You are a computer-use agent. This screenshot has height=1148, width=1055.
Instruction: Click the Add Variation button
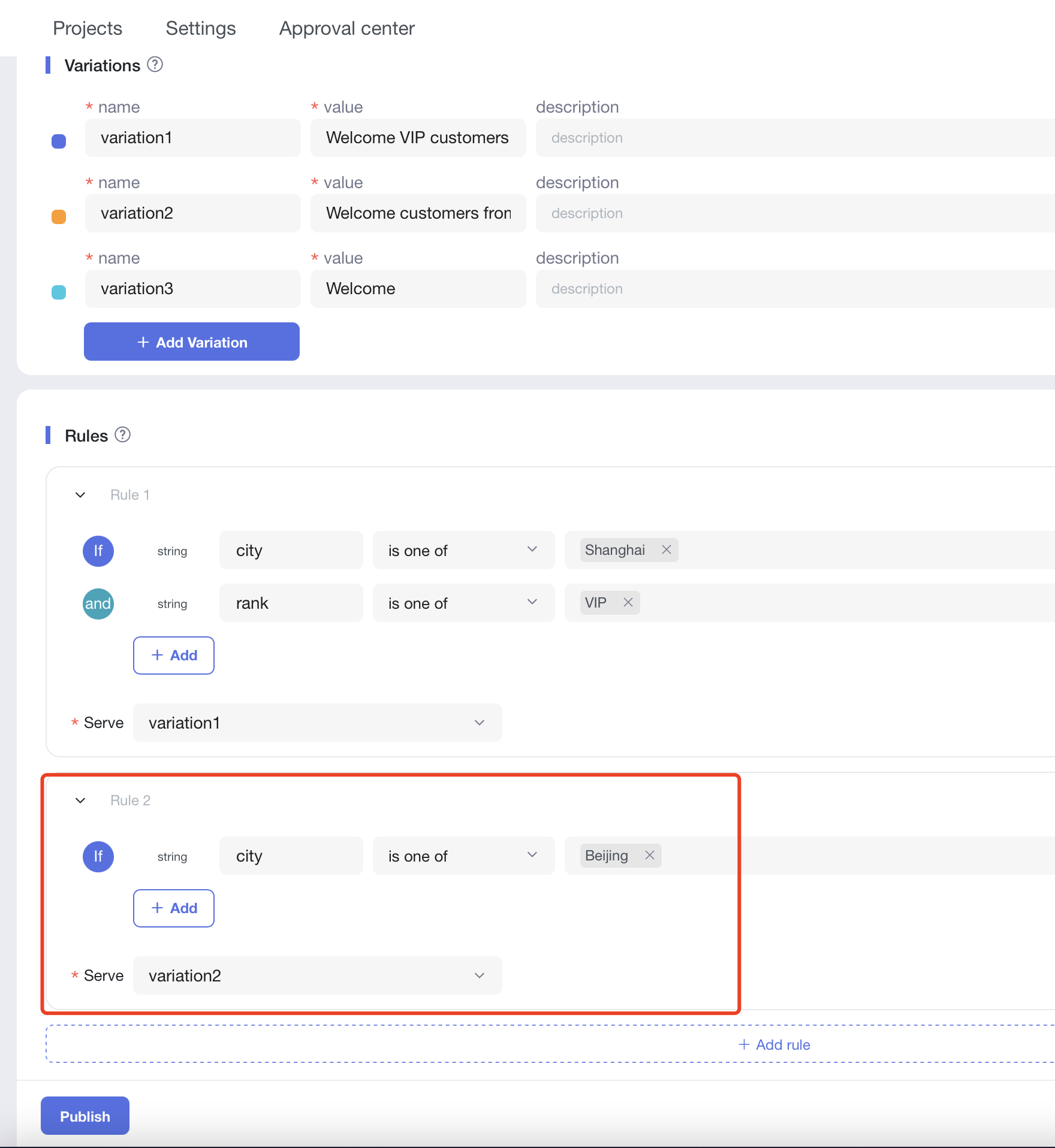click(192, 342)
